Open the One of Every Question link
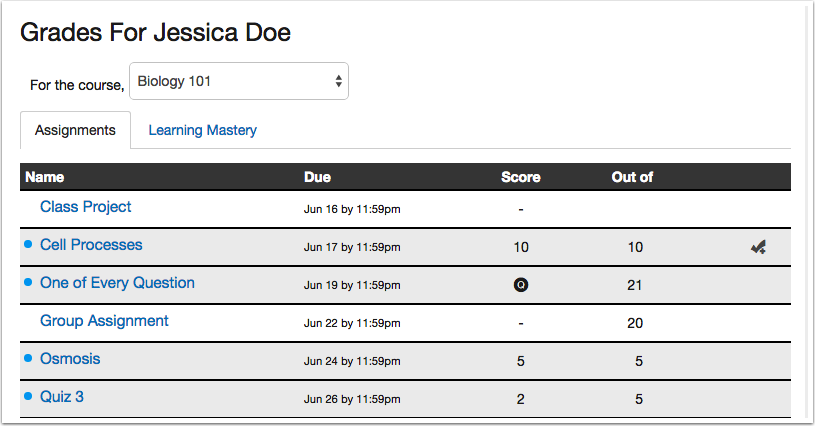This screenshot has width=815, height=426. tap(117, 283)
